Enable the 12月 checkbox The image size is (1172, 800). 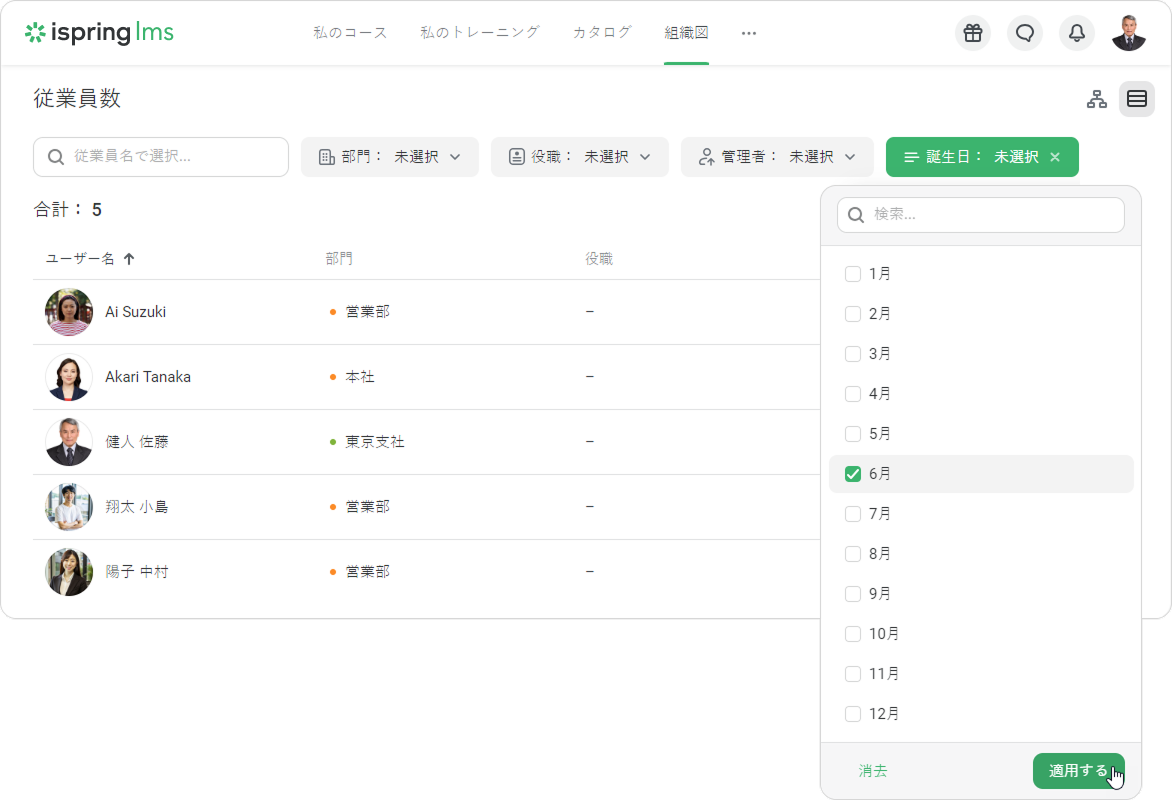click(853, 714)
